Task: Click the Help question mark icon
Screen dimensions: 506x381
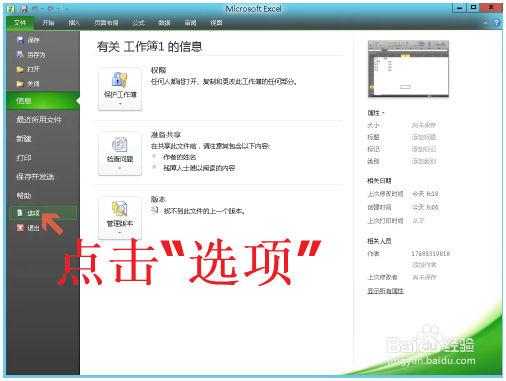Action: pyautogui.click(x=496, y=23)
